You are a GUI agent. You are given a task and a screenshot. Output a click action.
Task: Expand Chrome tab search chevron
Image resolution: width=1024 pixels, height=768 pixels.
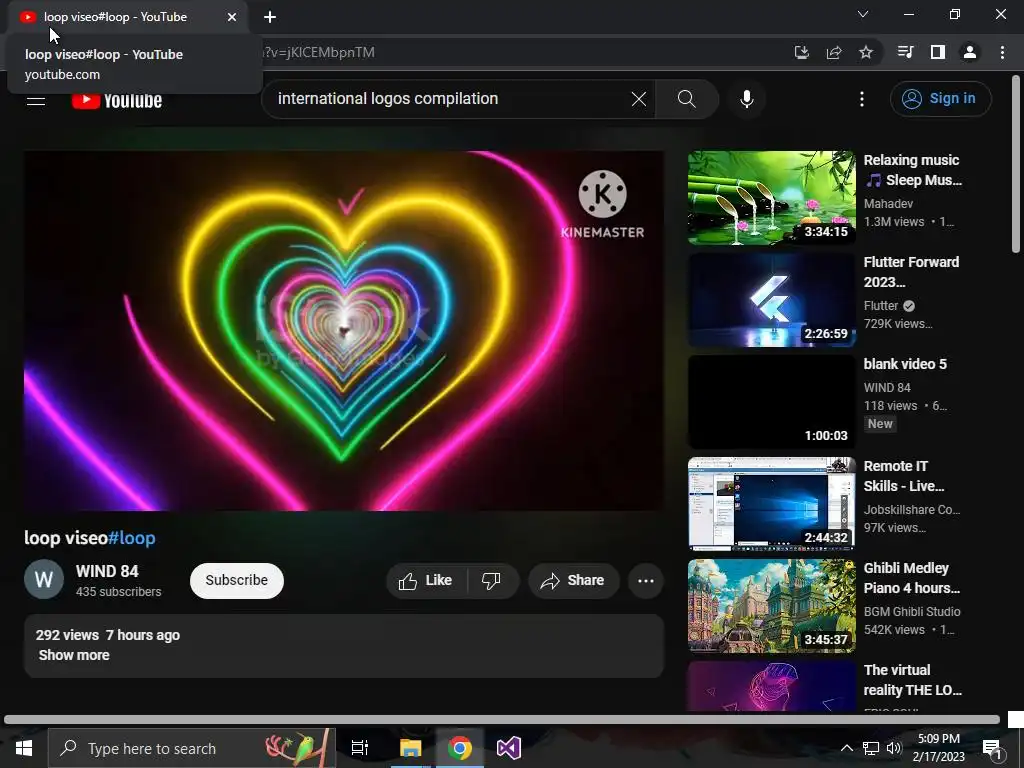[863, 14]
